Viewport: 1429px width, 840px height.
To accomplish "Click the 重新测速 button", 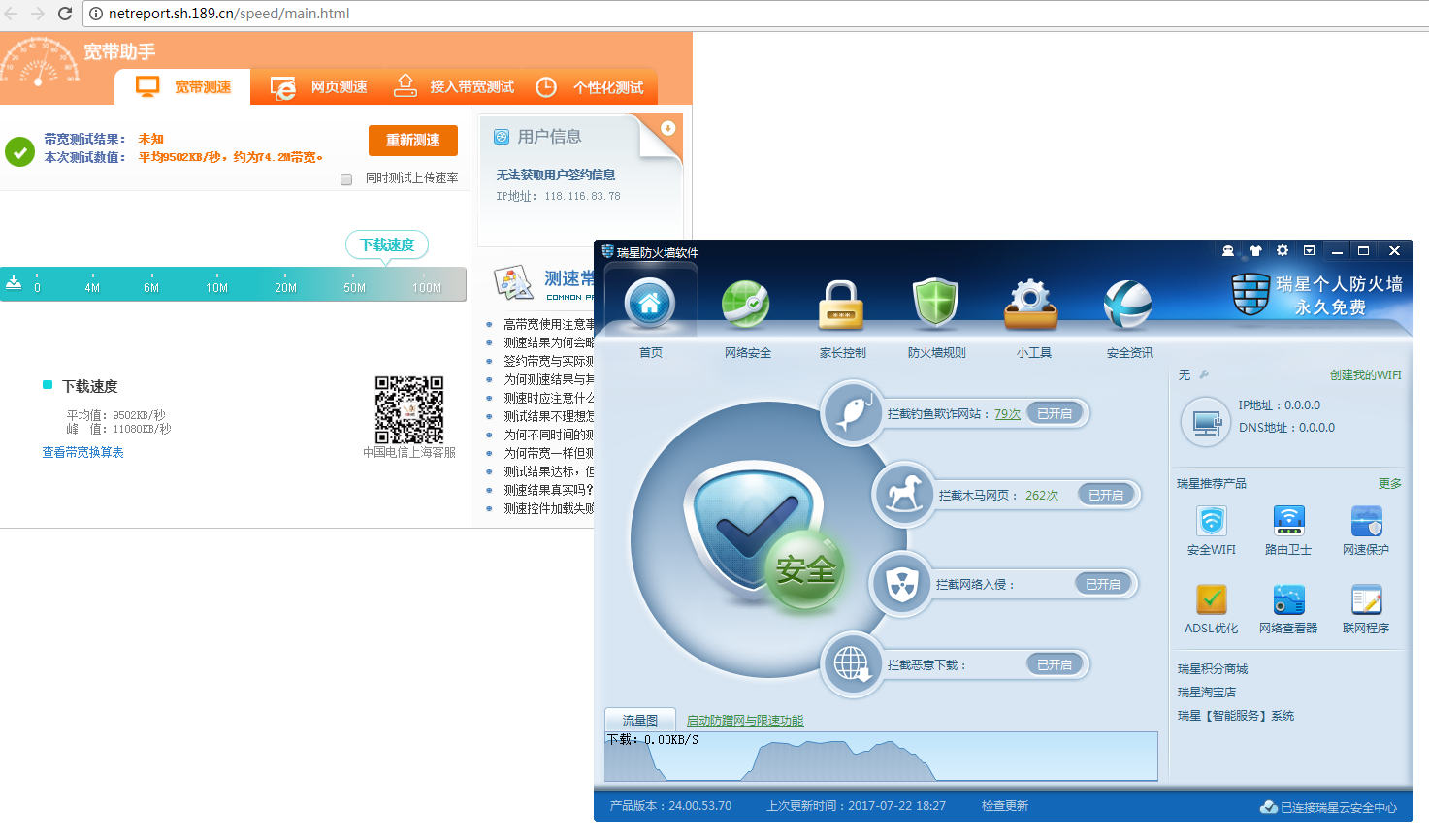I will [x=413, y=141].
